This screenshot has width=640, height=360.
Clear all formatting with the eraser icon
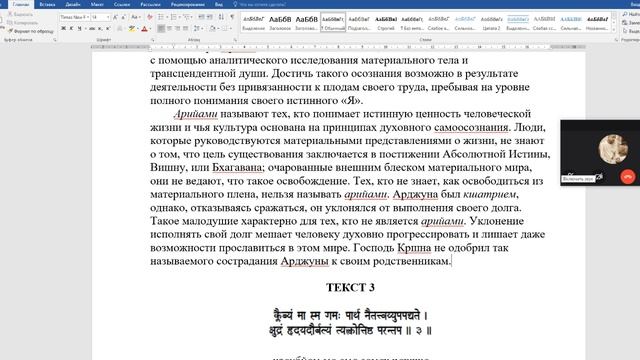click(x=150, y=17)
